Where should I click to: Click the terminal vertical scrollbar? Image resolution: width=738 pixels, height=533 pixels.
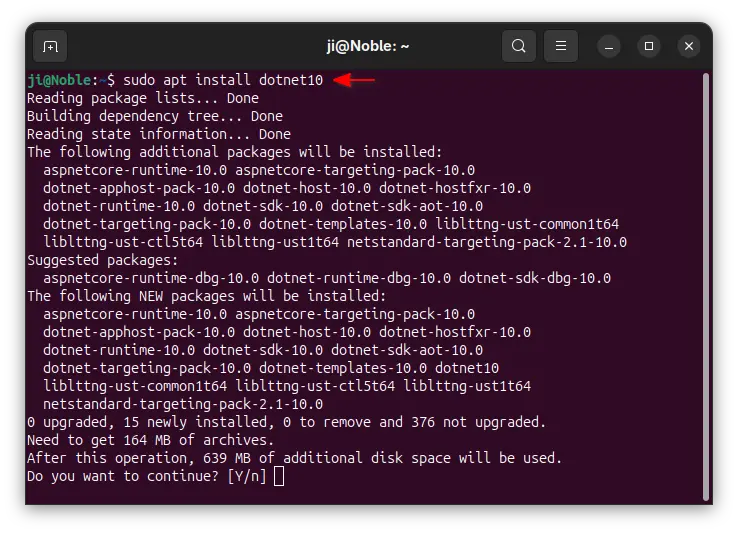click(705, 286)
